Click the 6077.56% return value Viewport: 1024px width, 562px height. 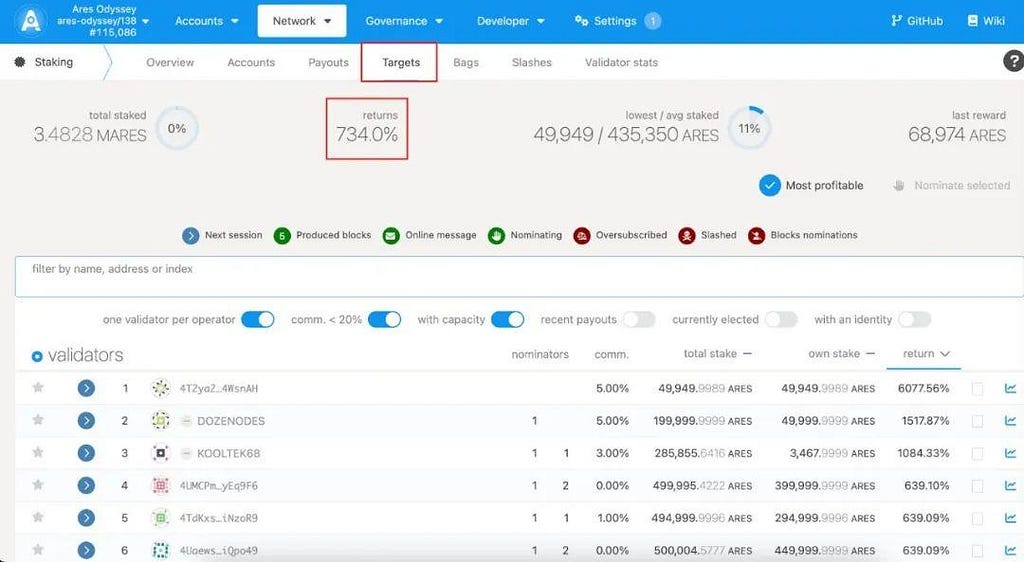pyautogui.click(x=923, y=388)
